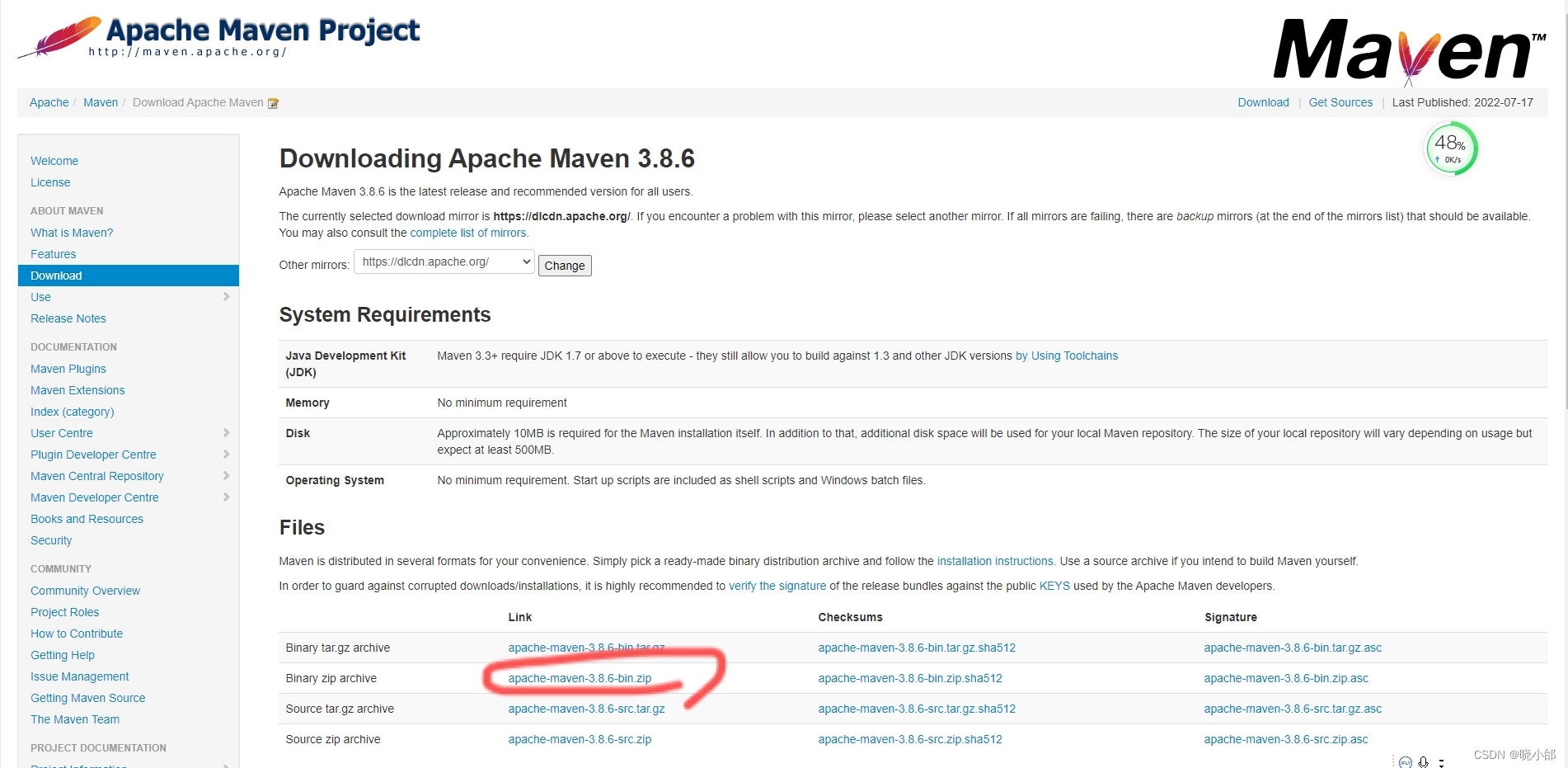
Task: Click the Maven logo at top right
Action: [1410, 51]
